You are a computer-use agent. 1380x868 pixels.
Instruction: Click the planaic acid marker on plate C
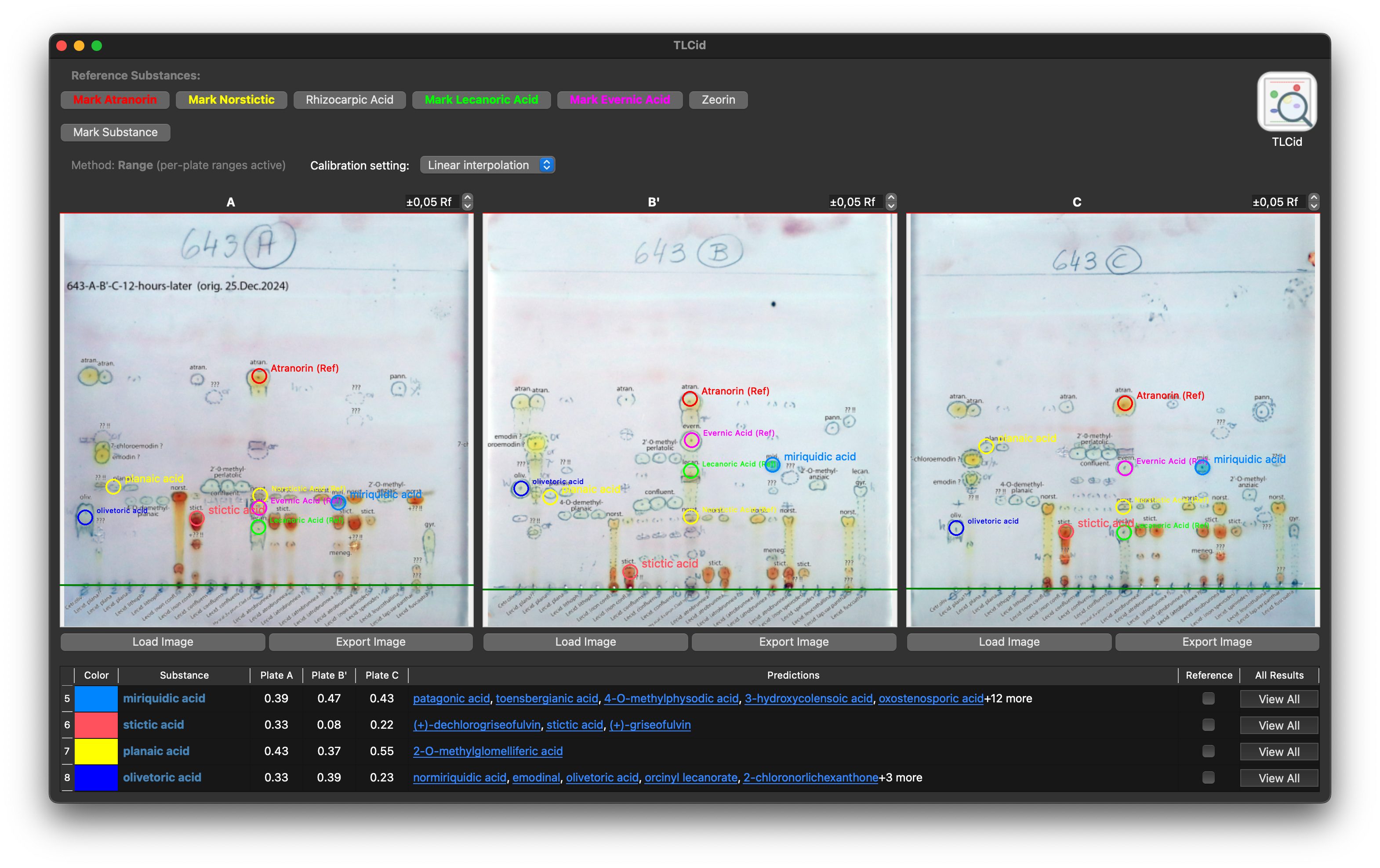(987, 446)
